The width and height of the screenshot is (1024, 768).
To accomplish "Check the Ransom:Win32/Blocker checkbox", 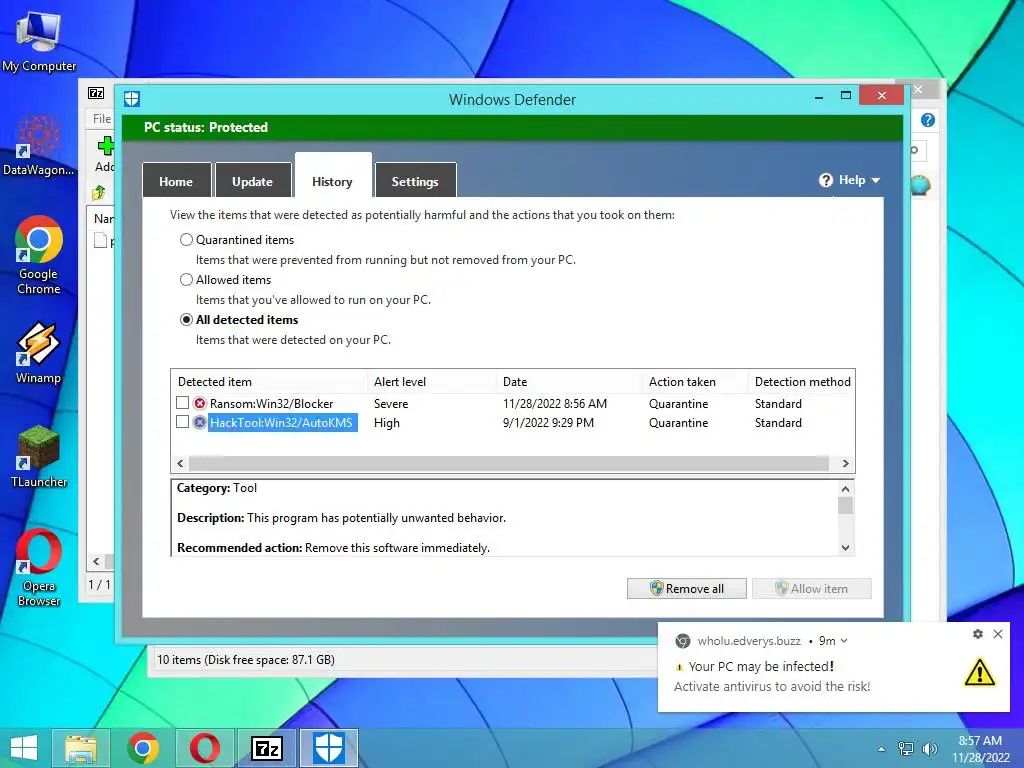I will [x=182, y=403].
